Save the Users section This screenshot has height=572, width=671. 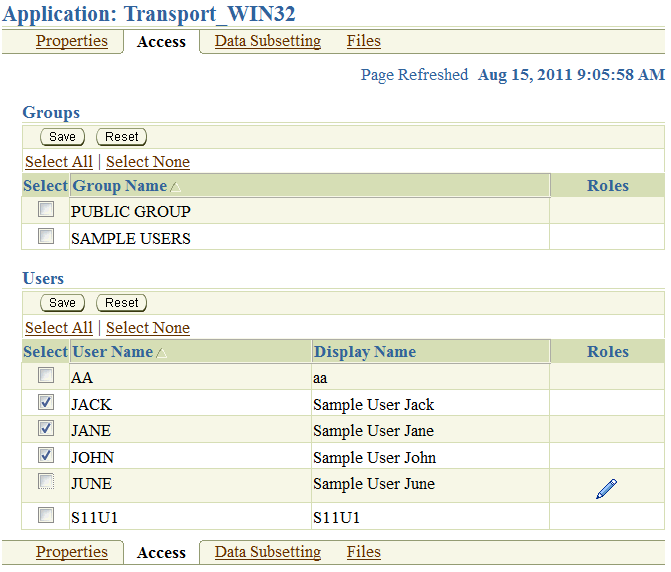[x=62, y=303]
